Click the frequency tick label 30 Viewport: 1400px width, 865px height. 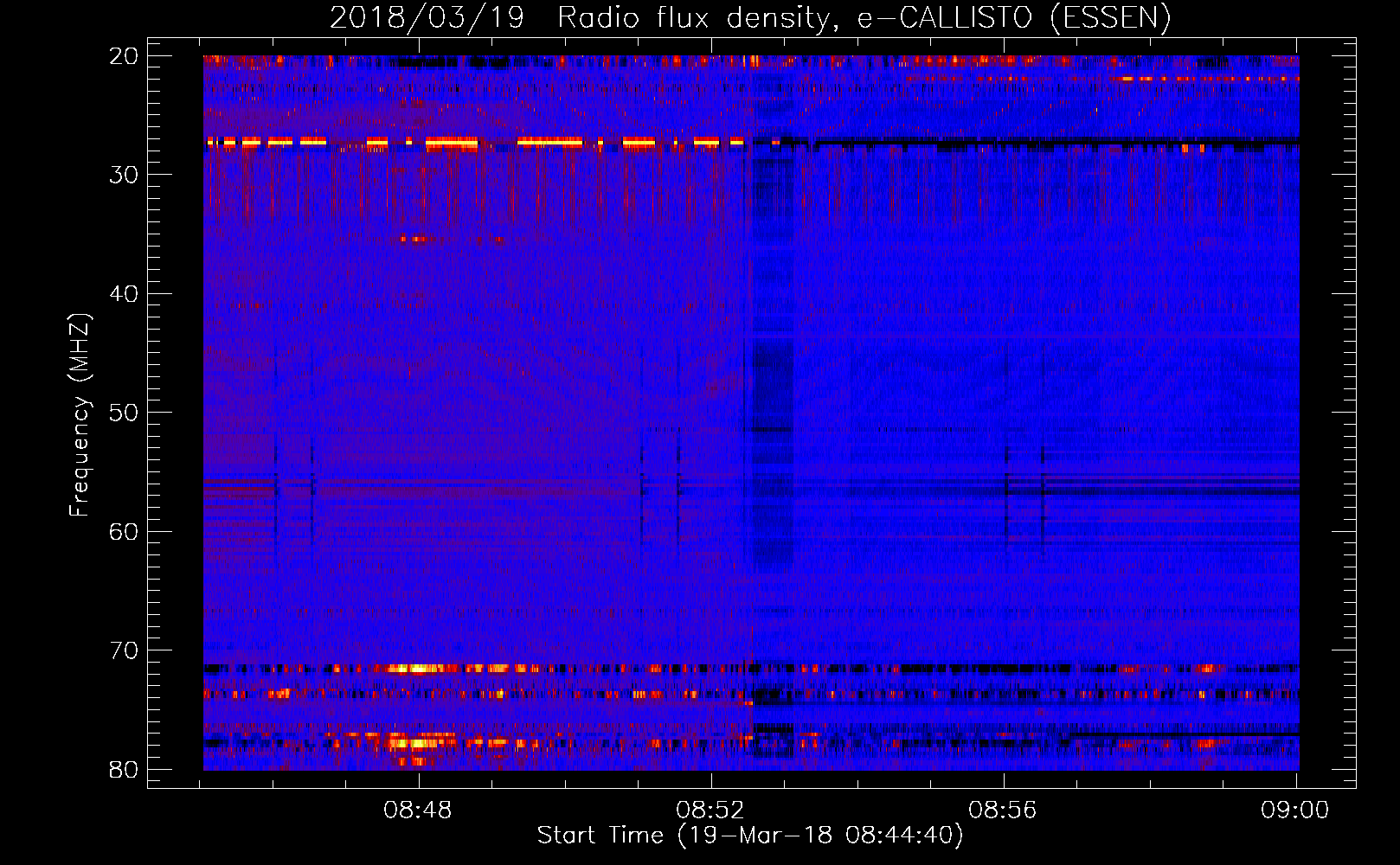125,175
